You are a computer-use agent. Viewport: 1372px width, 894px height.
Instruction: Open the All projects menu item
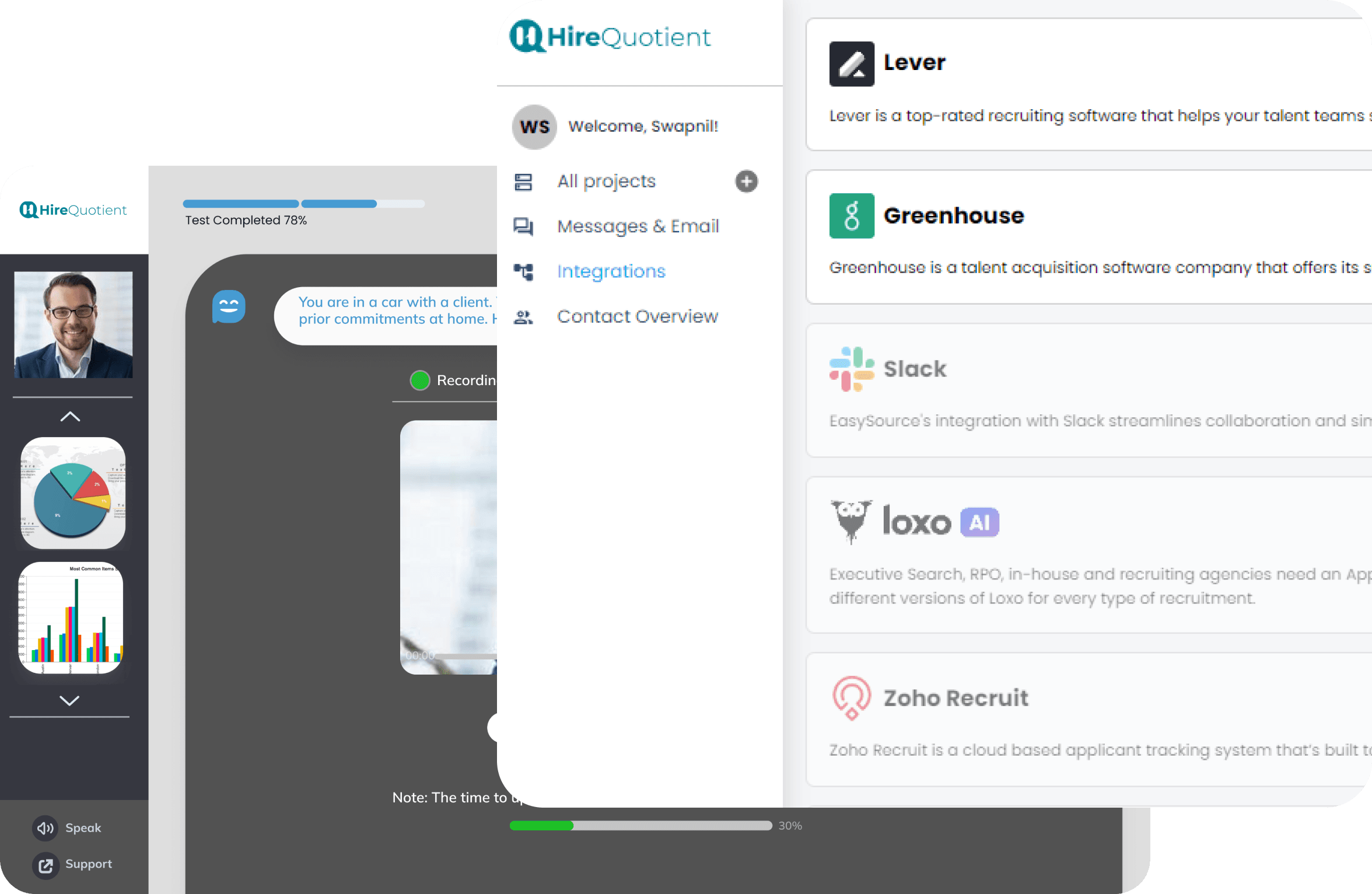point(606,181)
